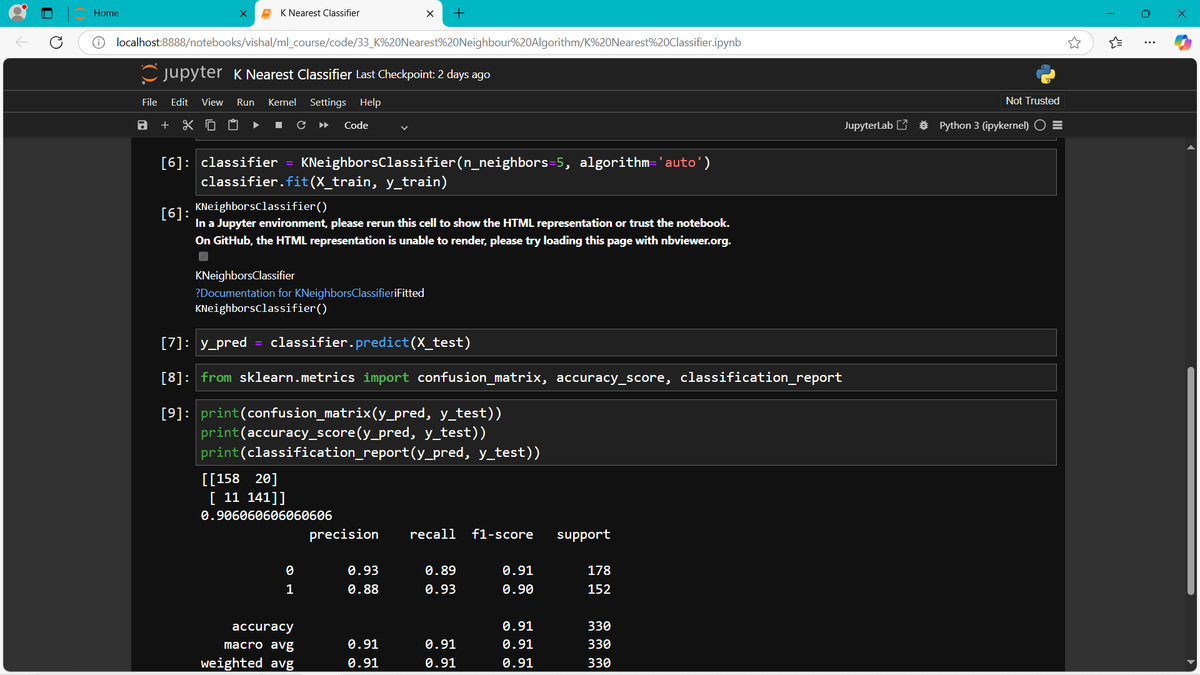Open the View menu
This screenshot has height=675, width=1200.
click(212, 102)
